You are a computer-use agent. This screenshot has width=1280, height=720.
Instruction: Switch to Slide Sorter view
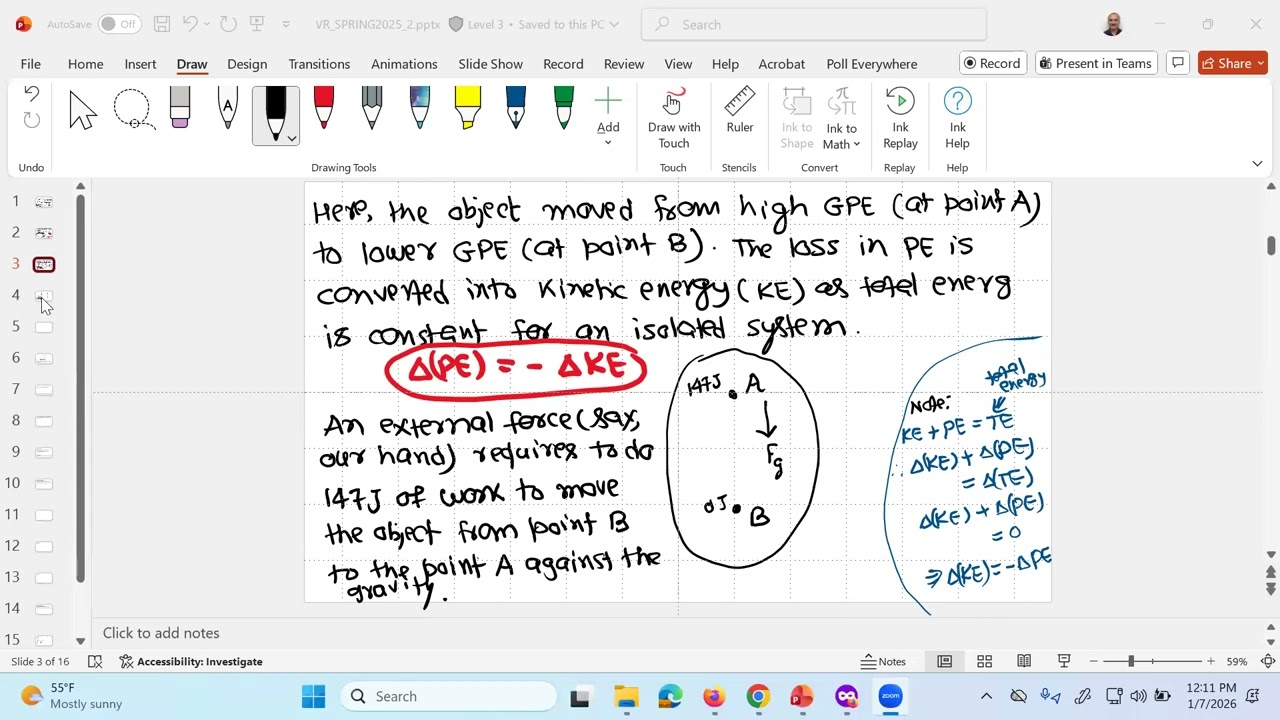click(984, 662)
